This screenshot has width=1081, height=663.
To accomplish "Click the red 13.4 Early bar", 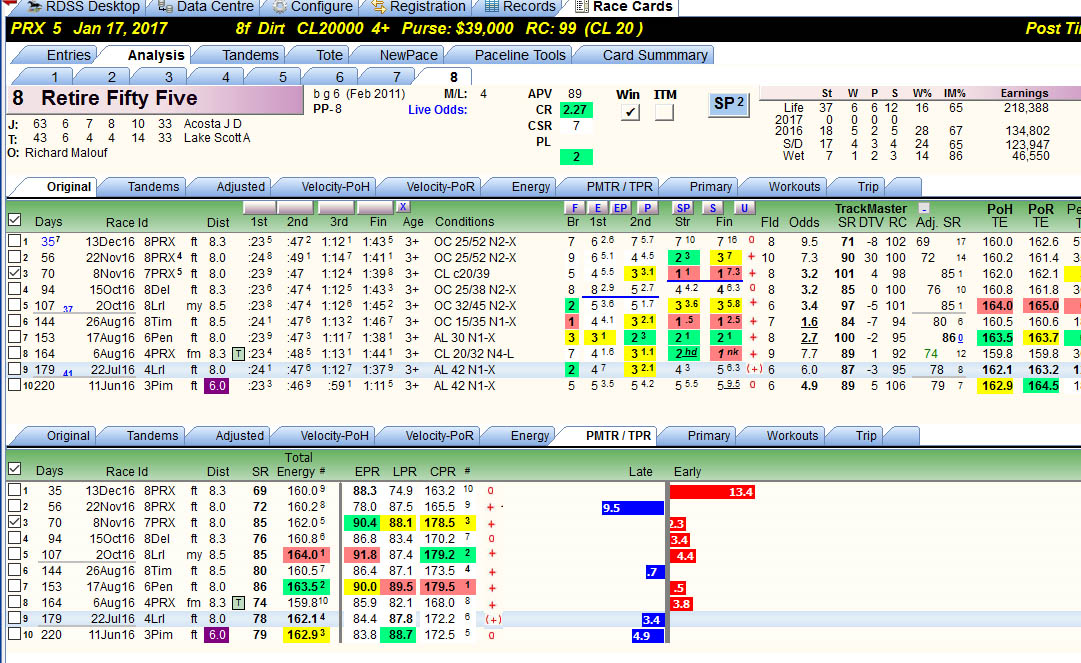I will pos(712,491).
